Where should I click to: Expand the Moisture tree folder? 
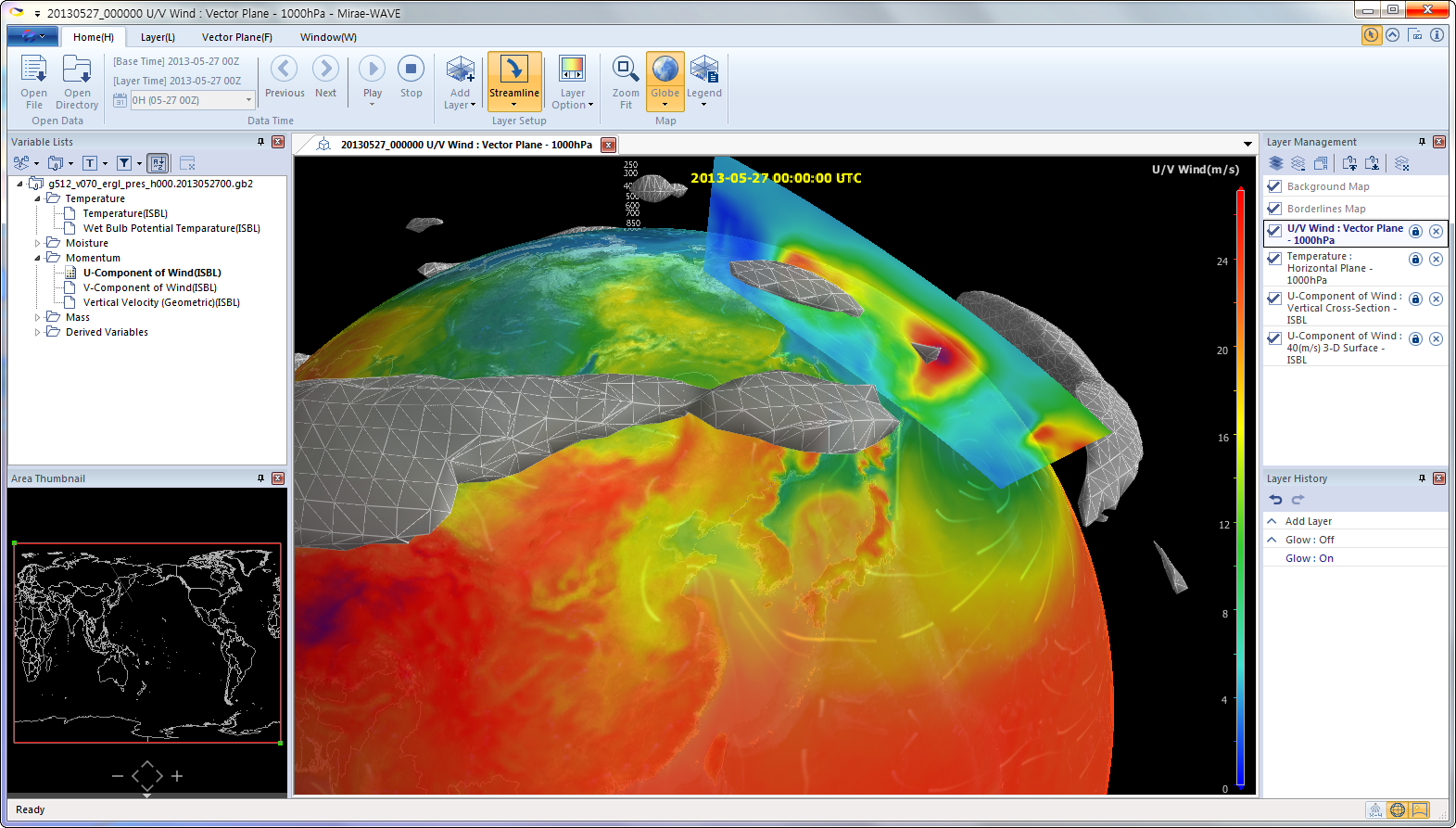37,243
